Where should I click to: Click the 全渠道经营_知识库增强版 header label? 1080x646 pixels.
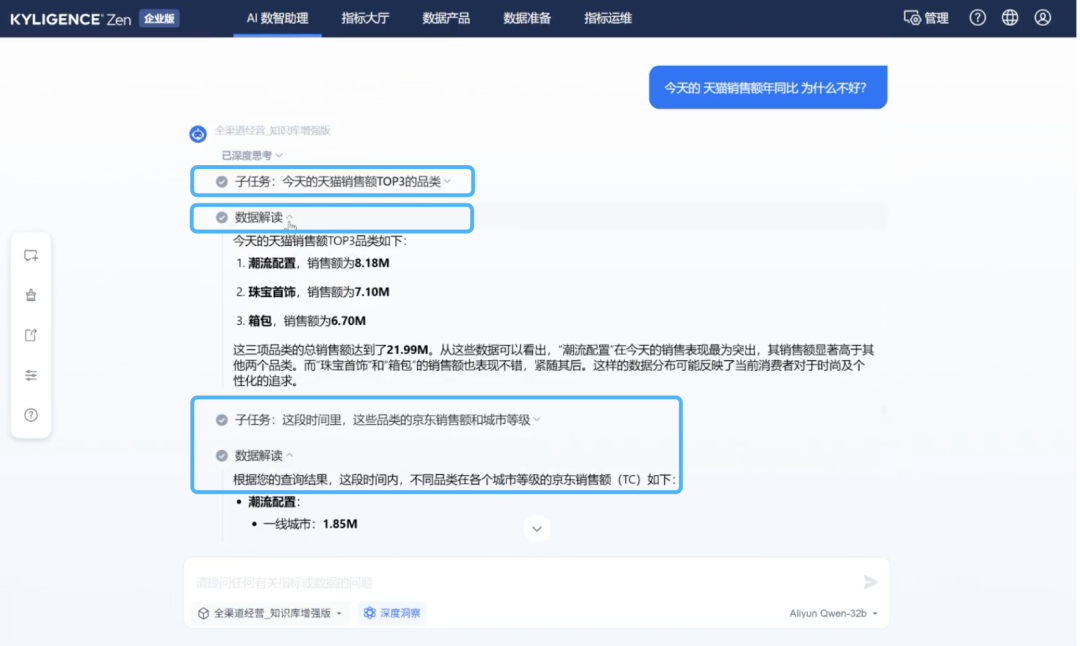coord(273,130)
